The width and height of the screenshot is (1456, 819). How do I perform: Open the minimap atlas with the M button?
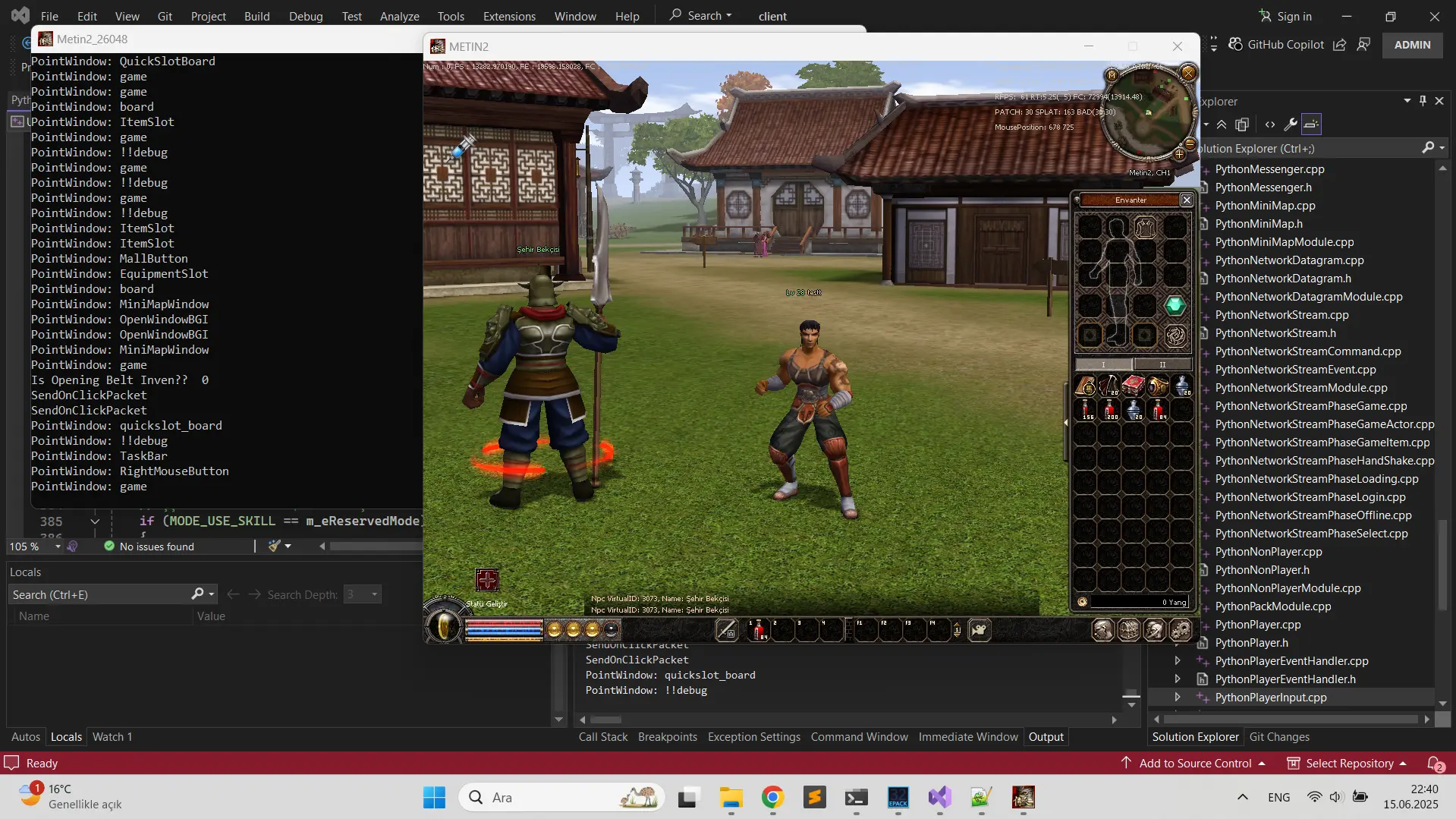click(x=1112, y=74)
